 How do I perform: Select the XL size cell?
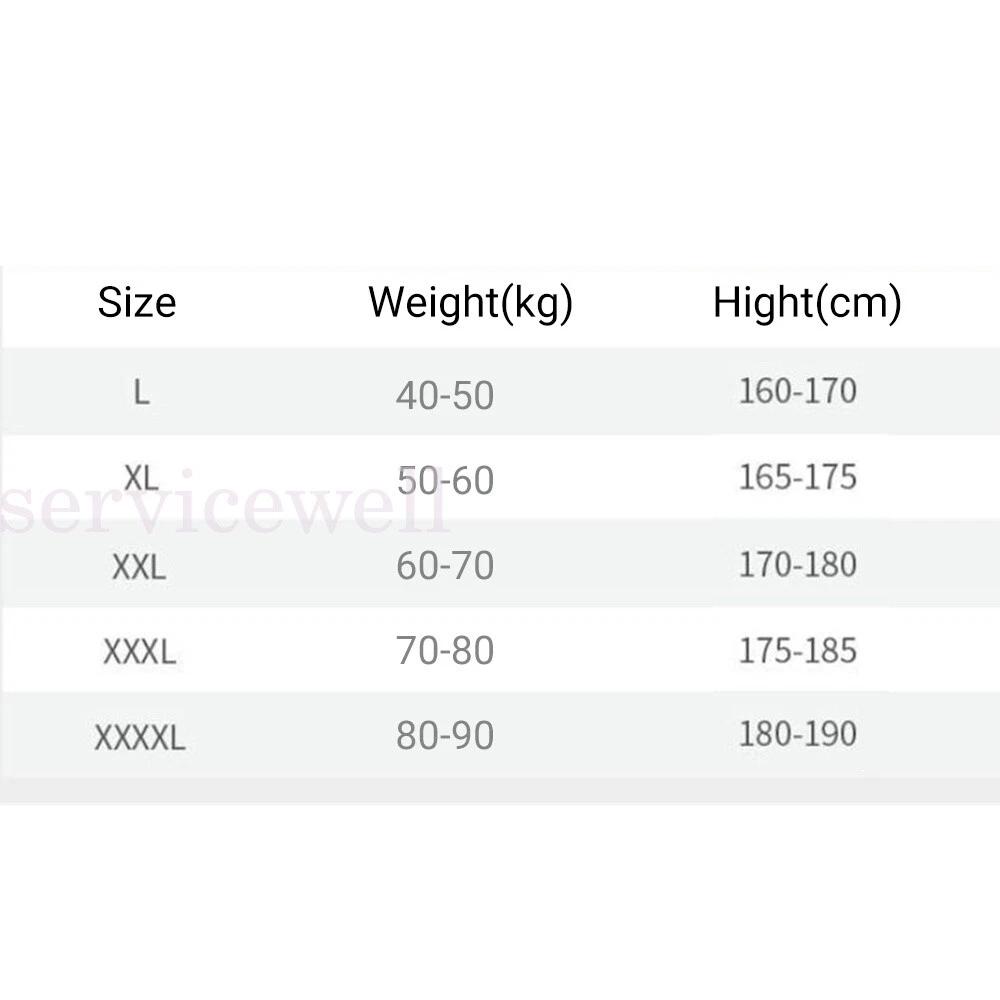click(x=141, y=478)
